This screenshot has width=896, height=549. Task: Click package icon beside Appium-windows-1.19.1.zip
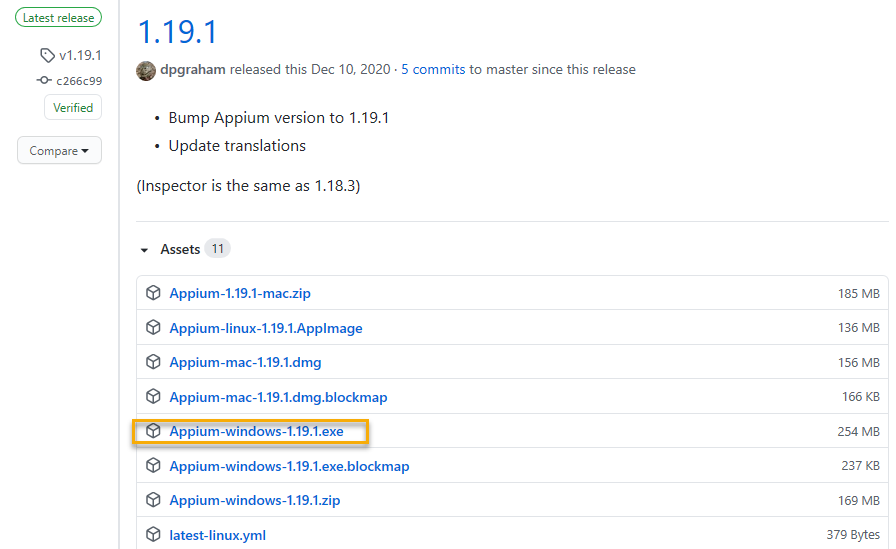click(153, 500)
